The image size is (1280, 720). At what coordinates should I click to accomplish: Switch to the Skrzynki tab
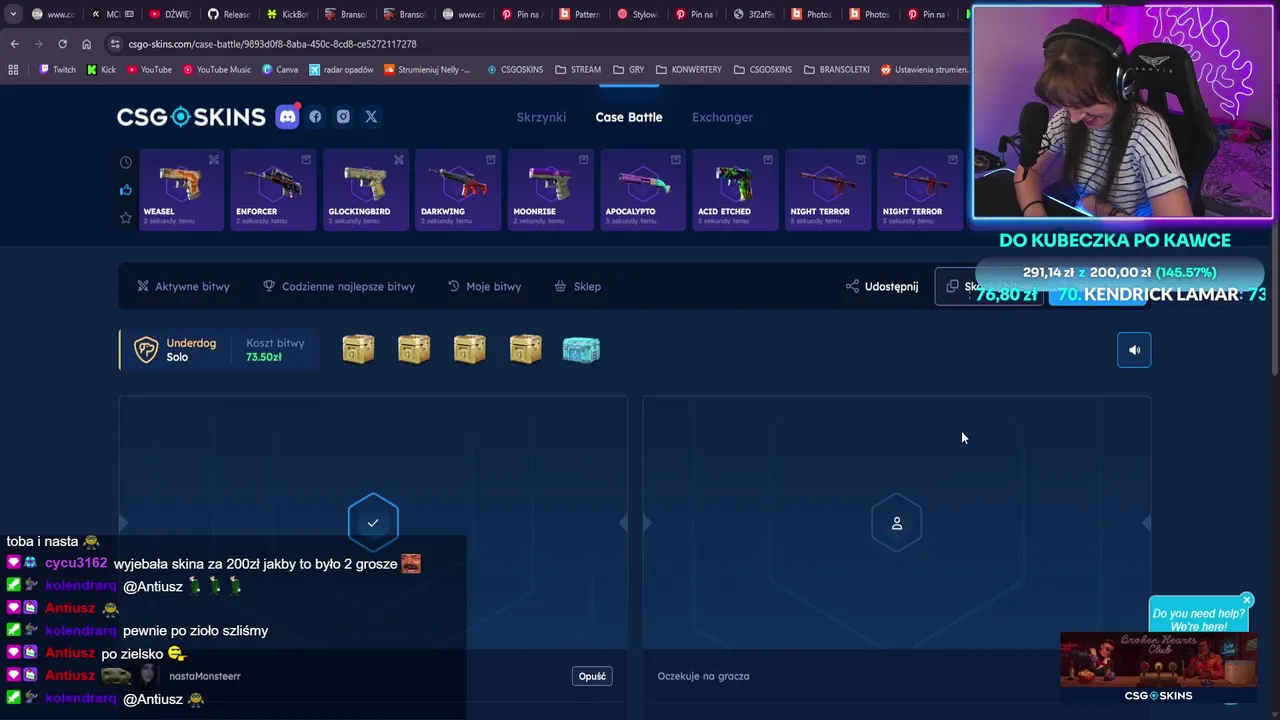pos(541,117)
